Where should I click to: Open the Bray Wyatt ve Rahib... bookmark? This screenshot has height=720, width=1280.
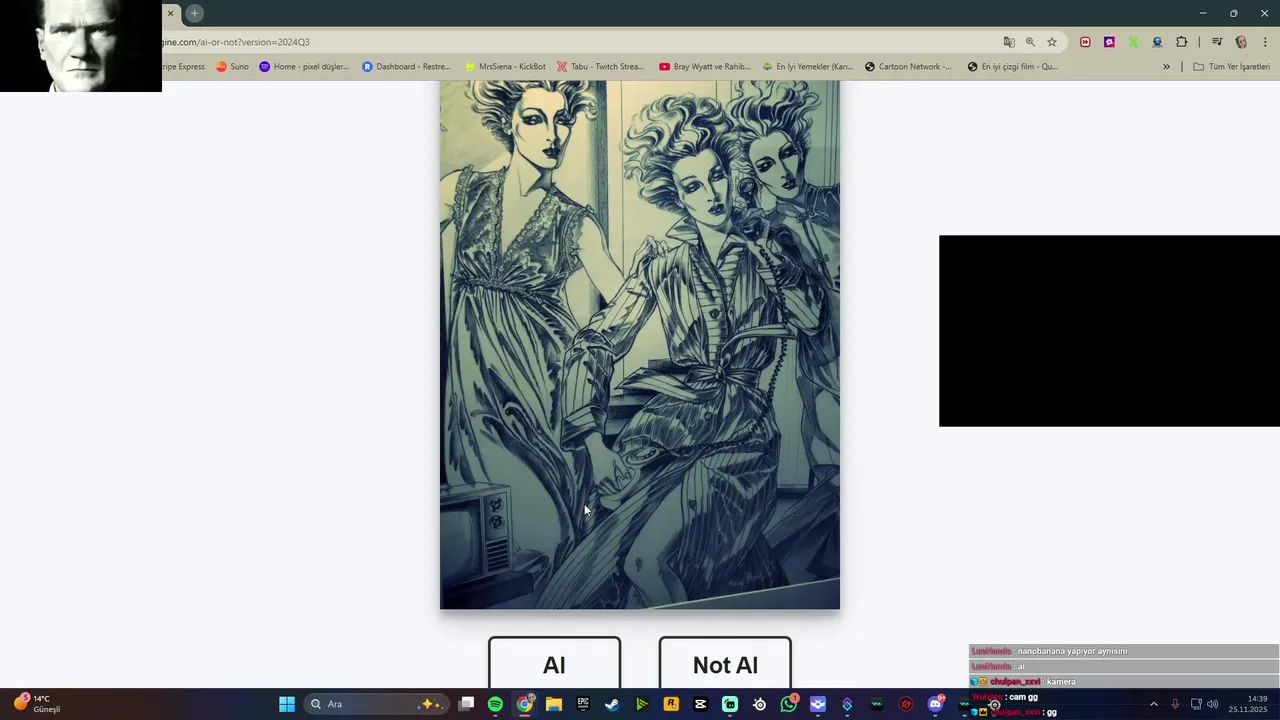[x=704, y=67]
